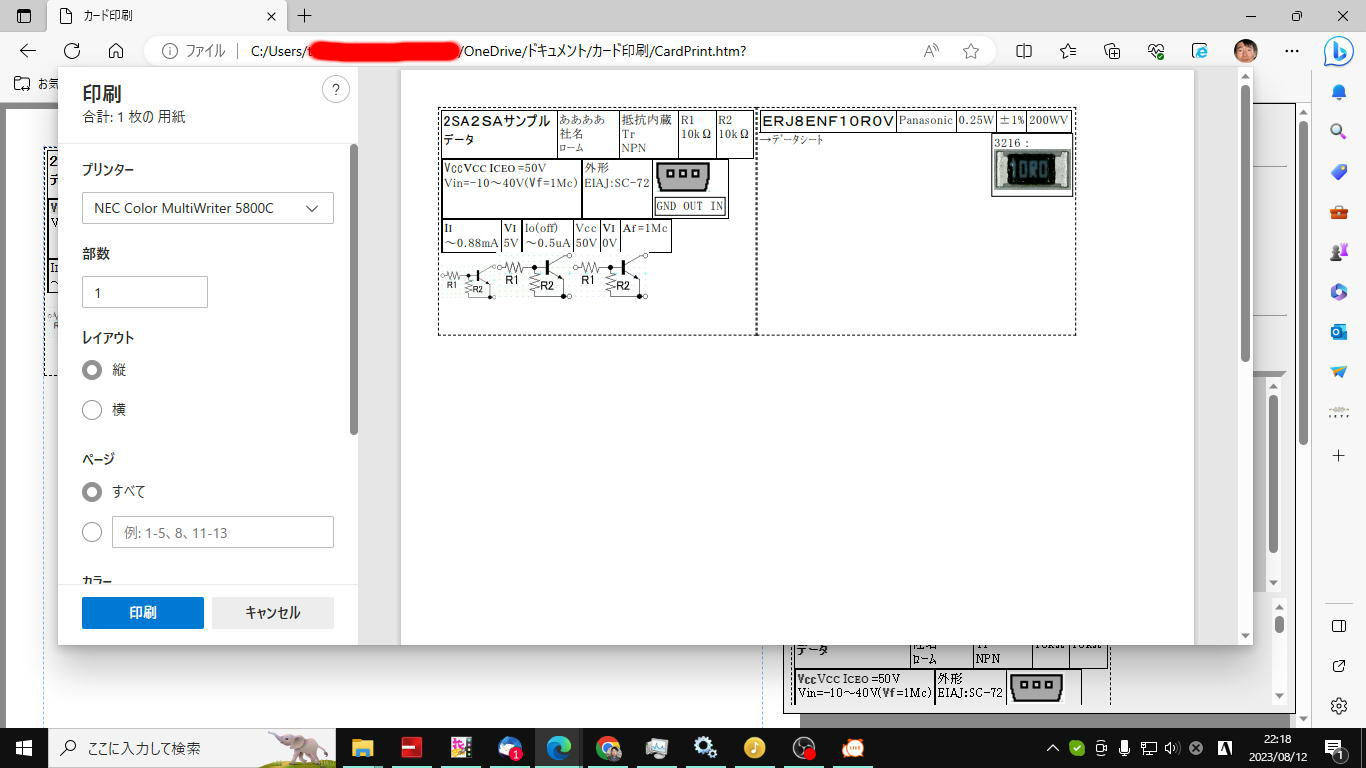Click the help question mark icon
This screenshot has height=768, width=1366.
pyautogui.click(x=336, y=90)
